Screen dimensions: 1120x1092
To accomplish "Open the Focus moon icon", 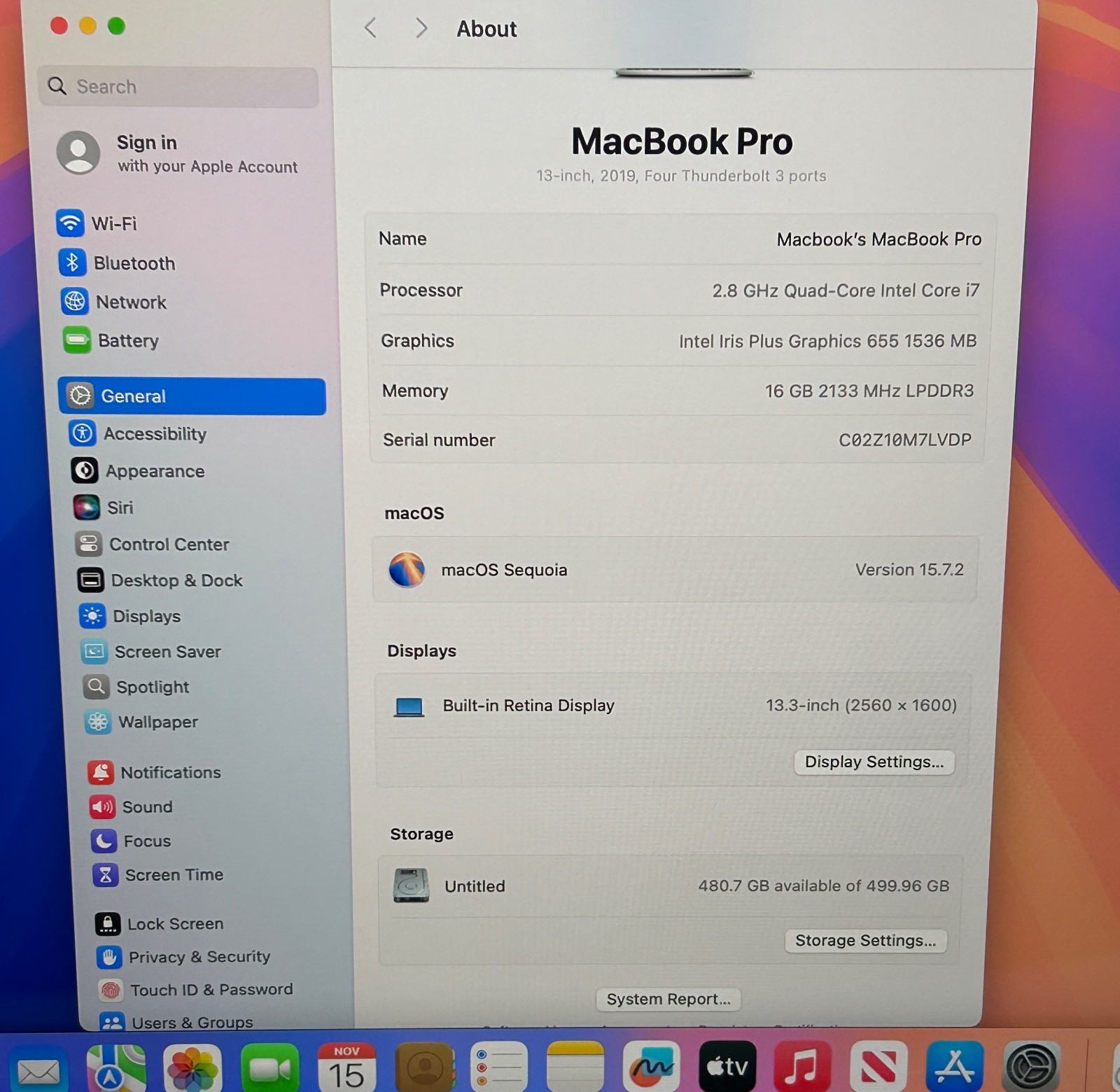I will (104, 841).
